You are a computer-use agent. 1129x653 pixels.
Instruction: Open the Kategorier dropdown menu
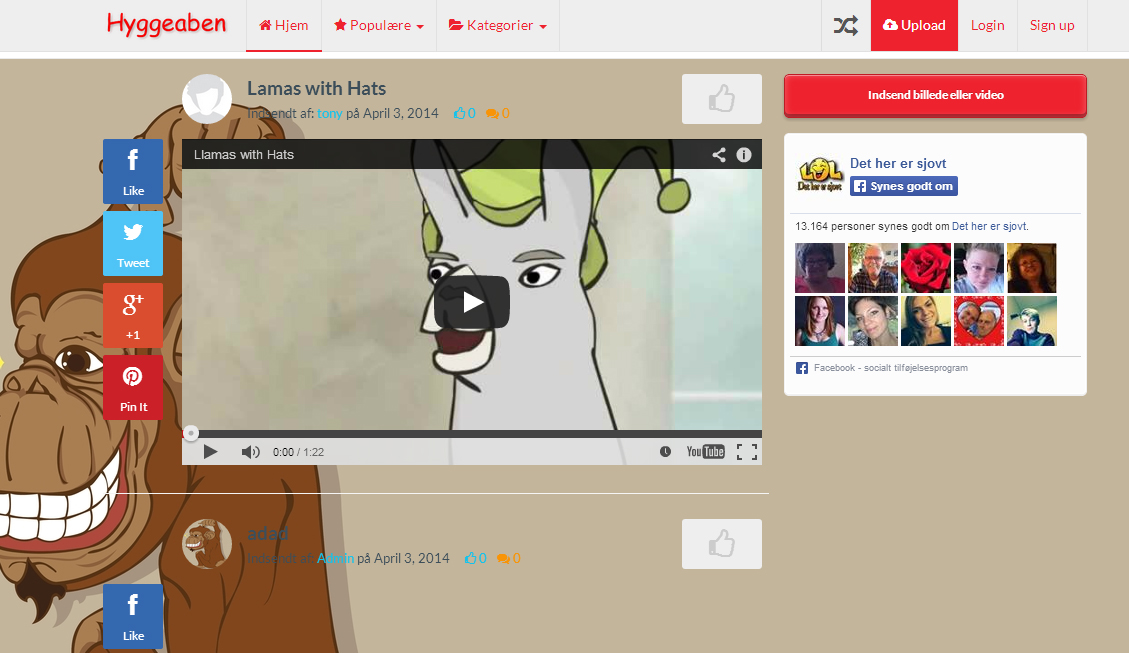point(498,26)
